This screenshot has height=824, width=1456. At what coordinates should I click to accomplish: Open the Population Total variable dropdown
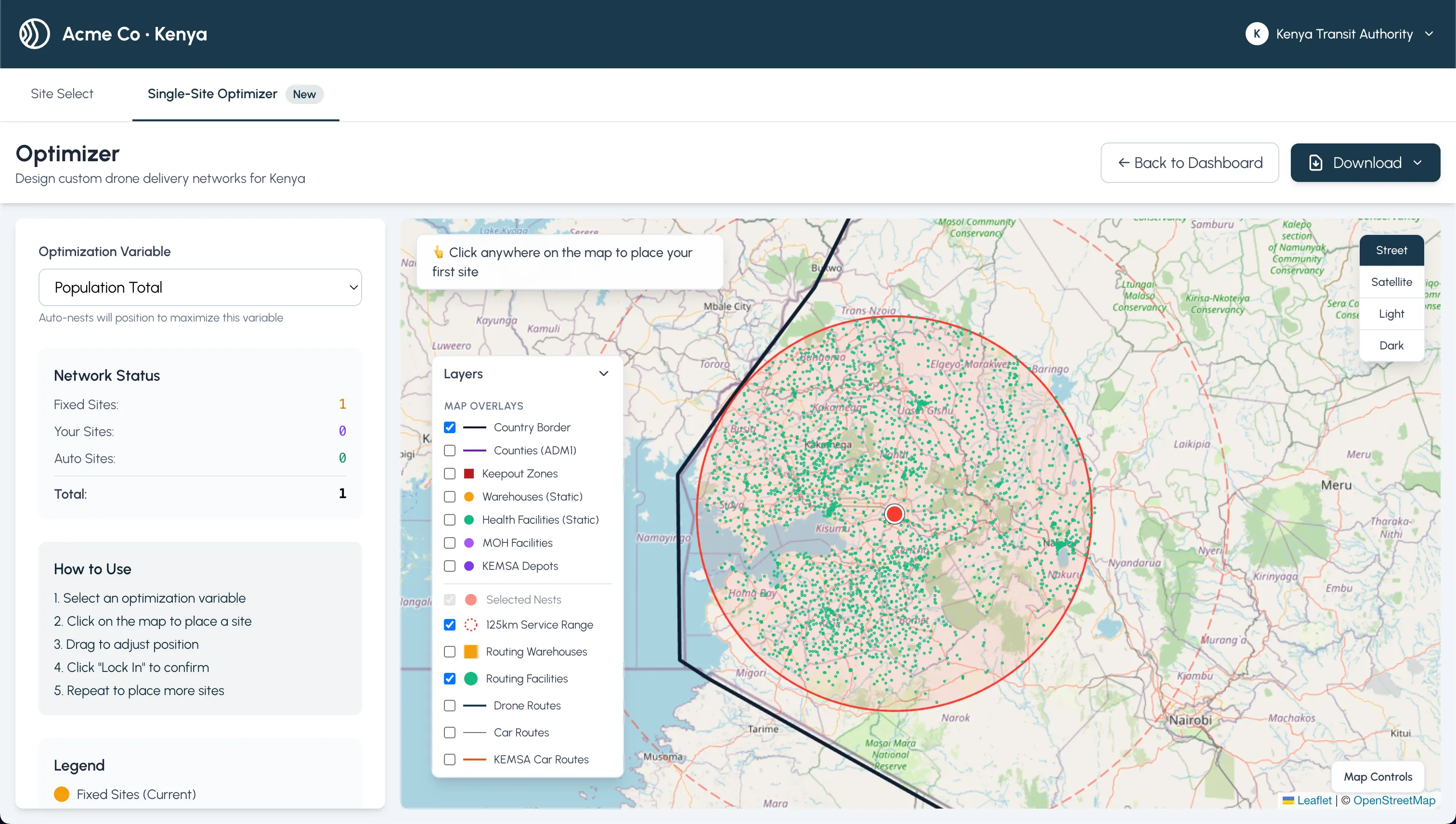click(200, 287)
